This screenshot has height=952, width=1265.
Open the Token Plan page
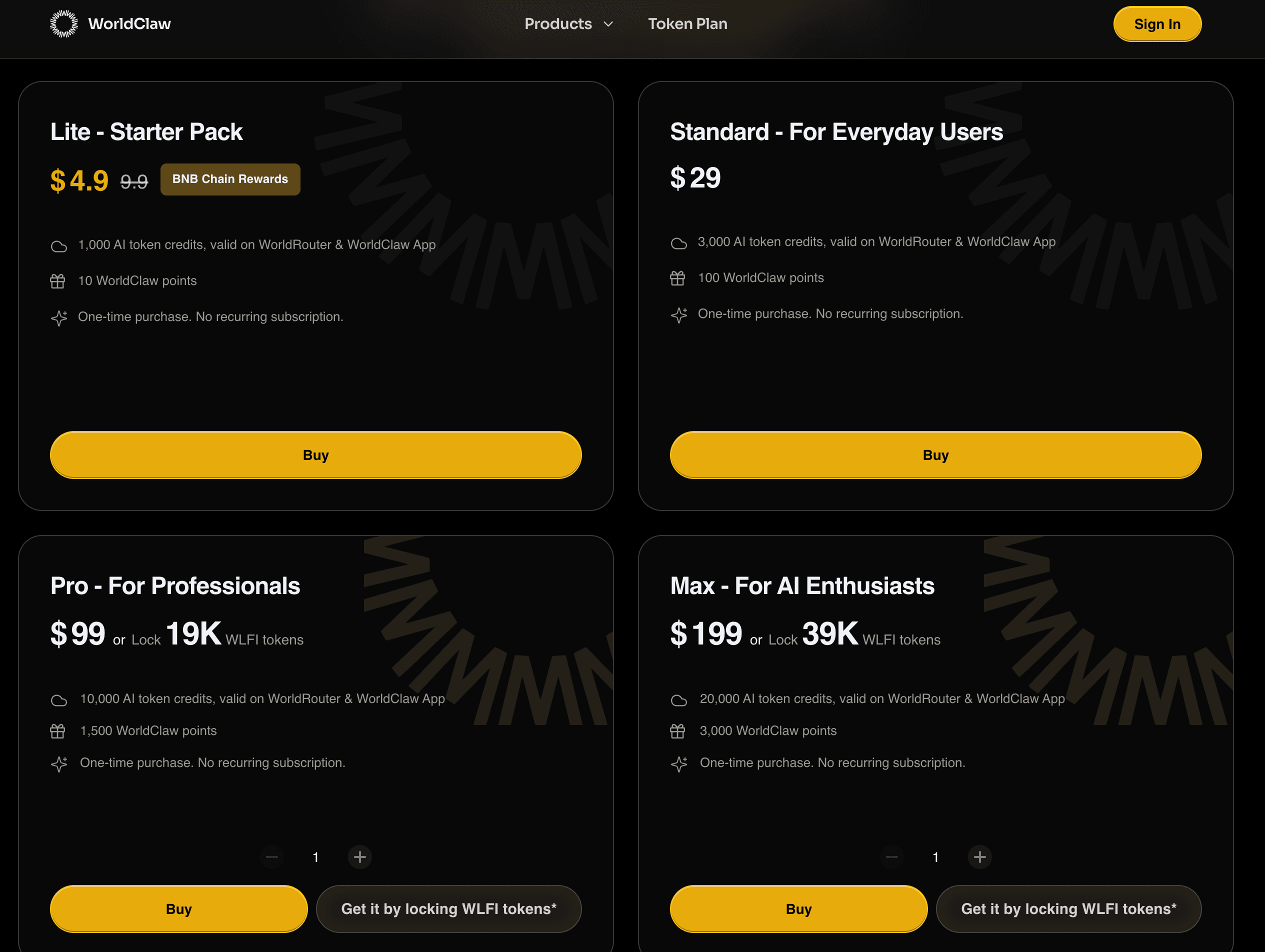687,24
